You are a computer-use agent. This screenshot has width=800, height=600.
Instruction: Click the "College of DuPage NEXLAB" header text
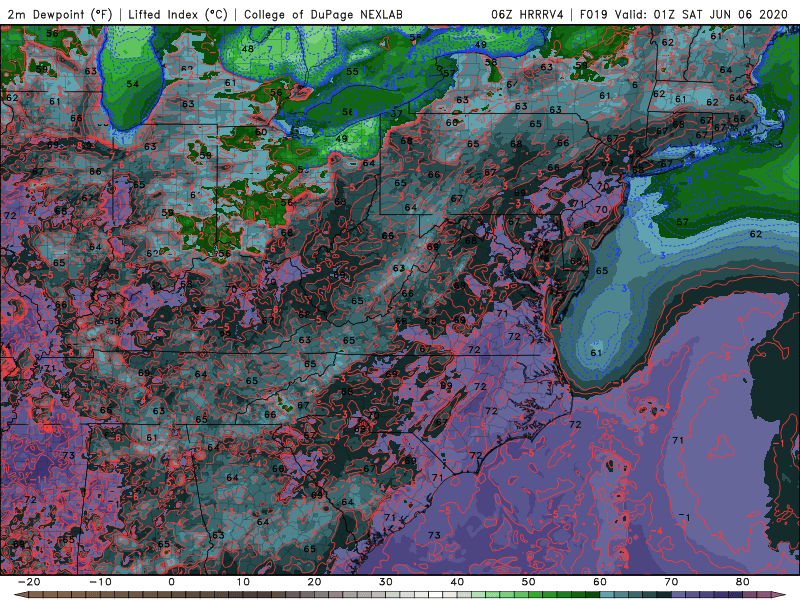click(323, 15)
